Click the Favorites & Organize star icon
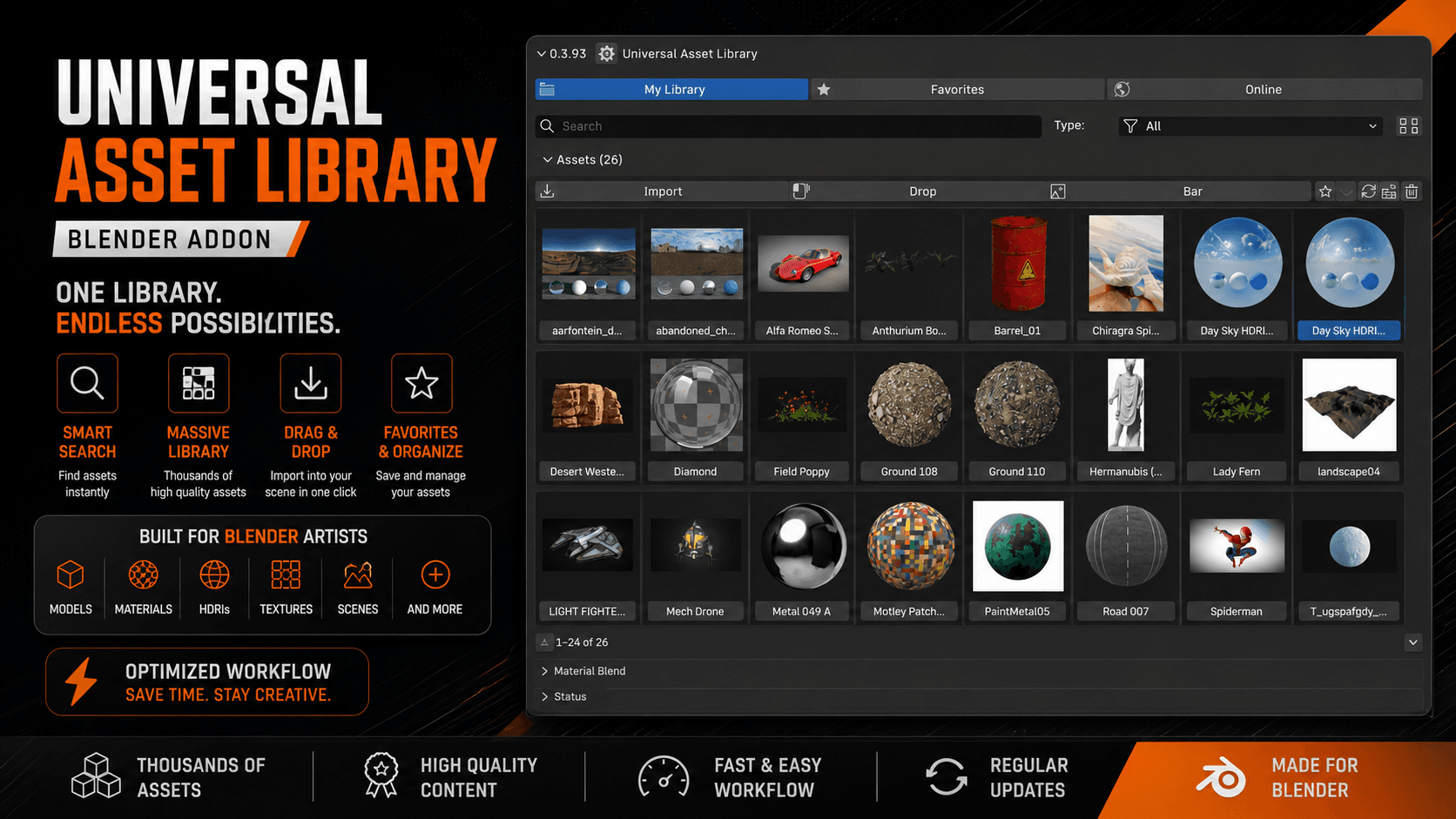 pos(421,383)
